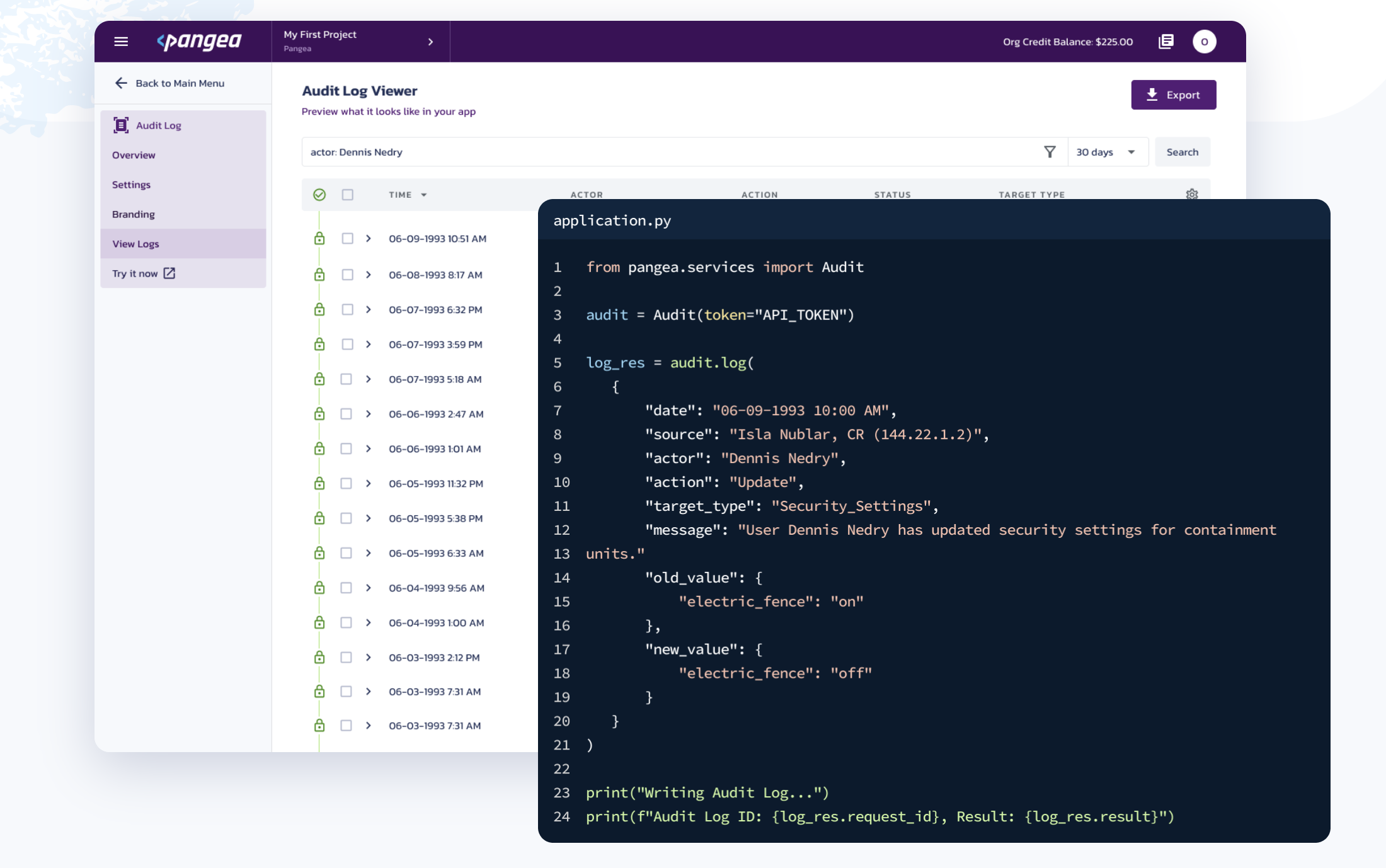
Task: Expand the 06-04-1993 9:56 AM log row
Action: (x=369, y=588)
